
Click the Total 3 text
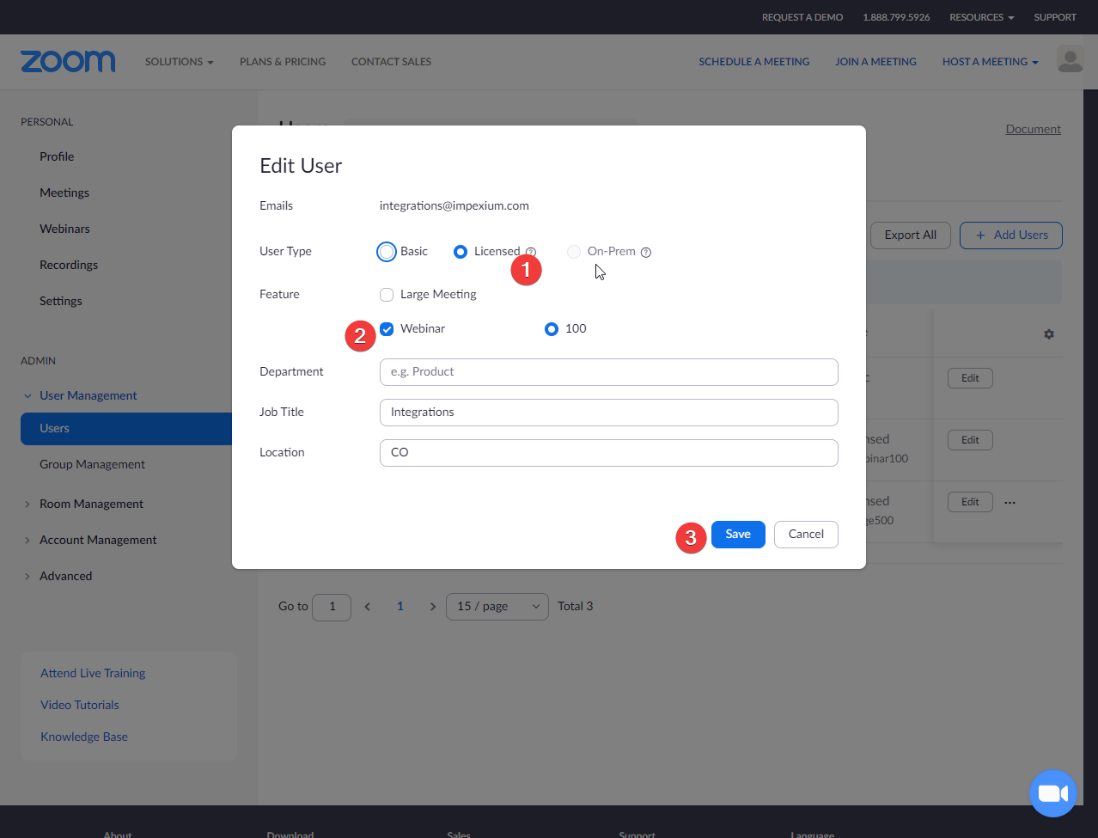click(x=575, y=606)
